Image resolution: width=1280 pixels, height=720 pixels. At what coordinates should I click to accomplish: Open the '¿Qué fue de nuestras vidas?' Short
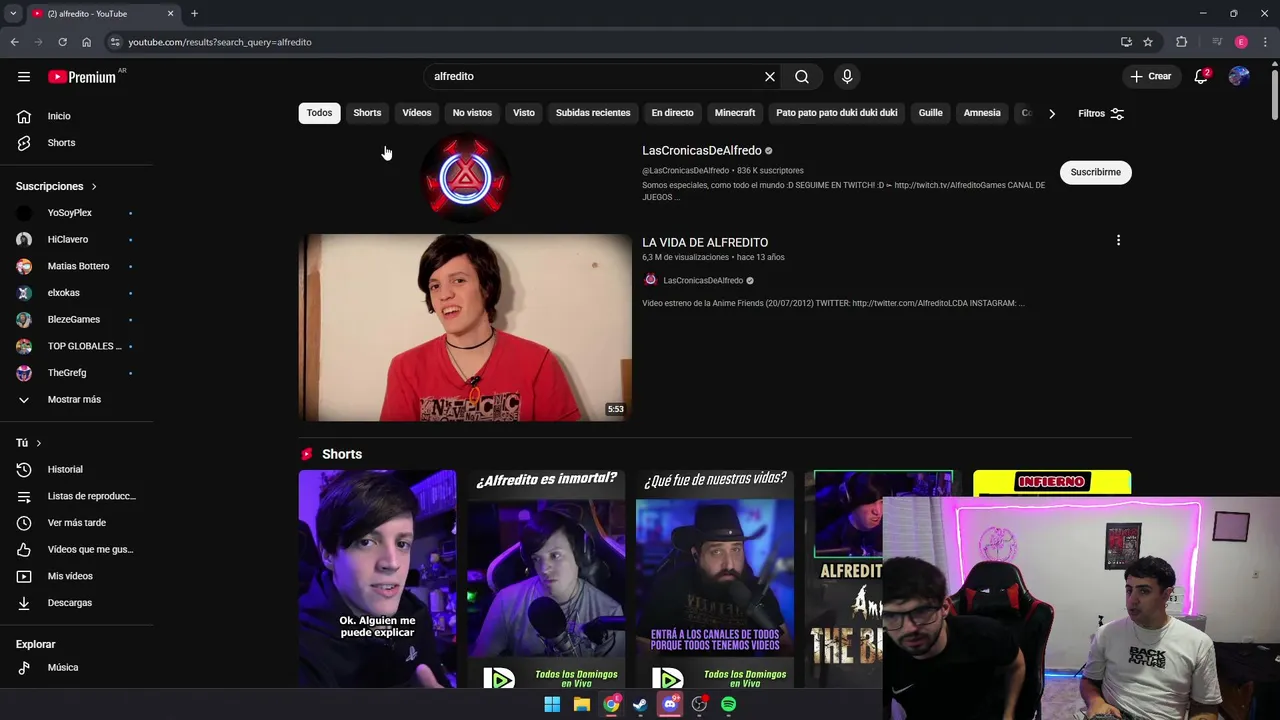point(715,579)
